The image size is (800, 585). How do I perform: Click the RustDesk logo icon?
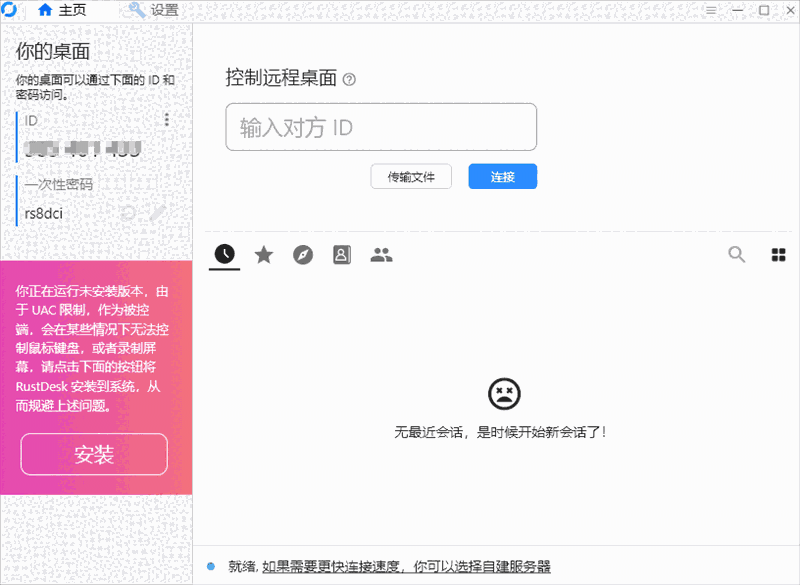12,10
